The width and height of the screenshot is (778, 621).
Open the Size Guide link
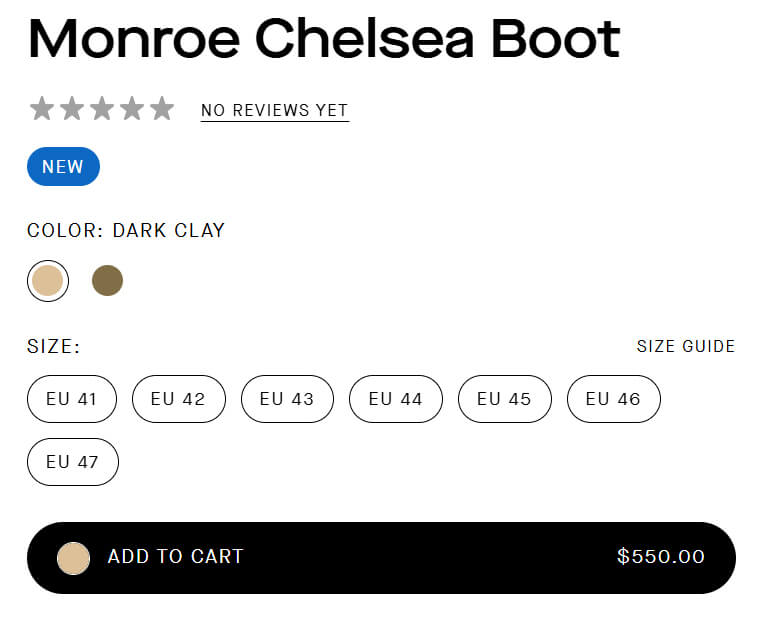685,347
